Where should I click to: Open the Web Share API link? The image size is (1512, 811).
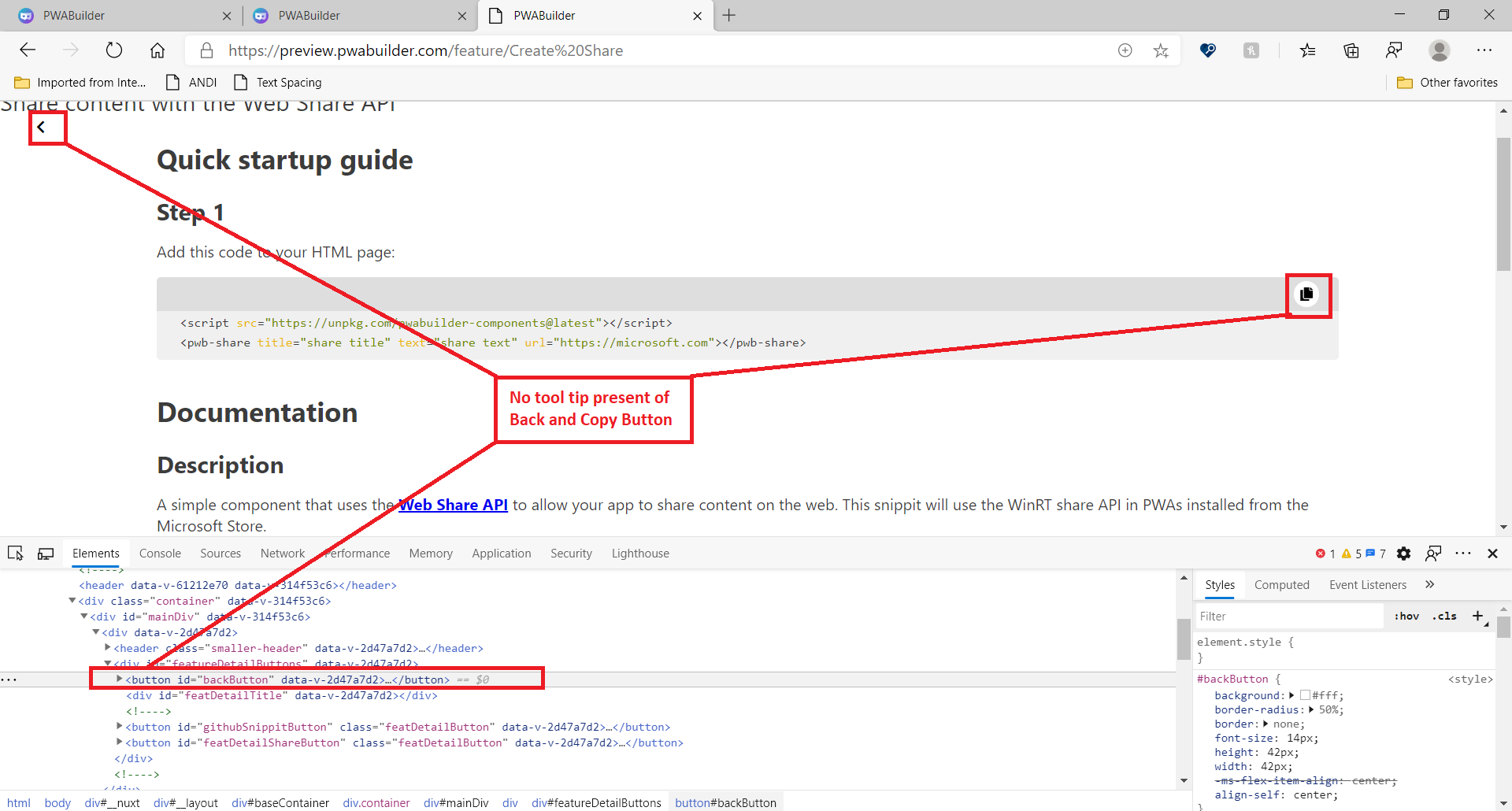tap(453, 505)
